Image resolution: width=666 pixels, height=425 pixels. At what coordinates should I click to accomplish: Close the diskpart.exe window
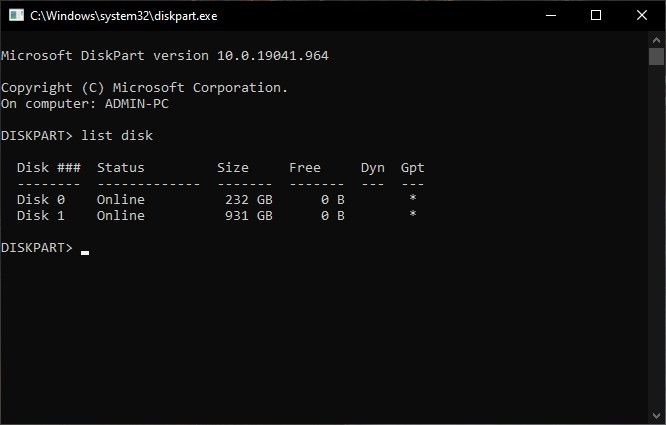[642, 16]
